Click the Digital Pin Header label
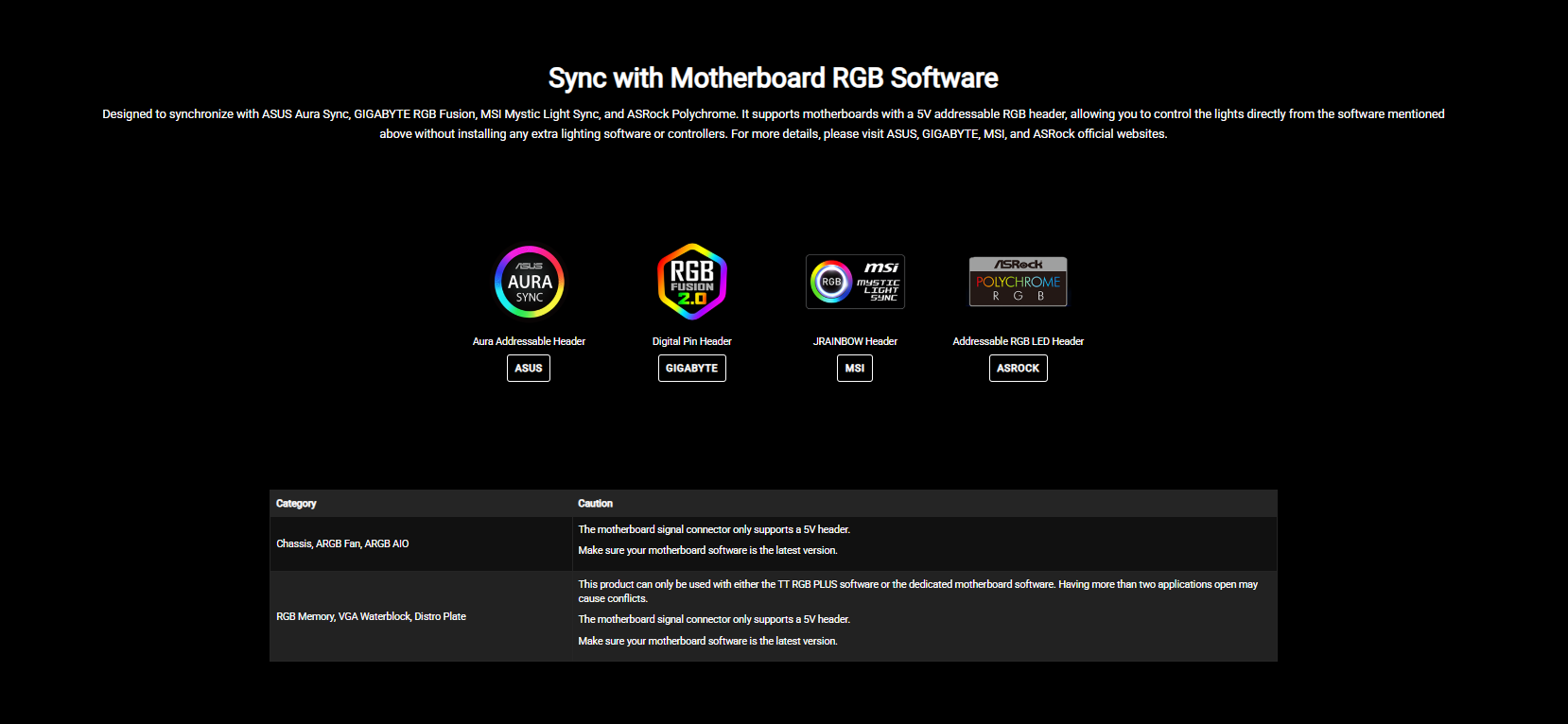The image size is (1568, 724). (691, 341)
